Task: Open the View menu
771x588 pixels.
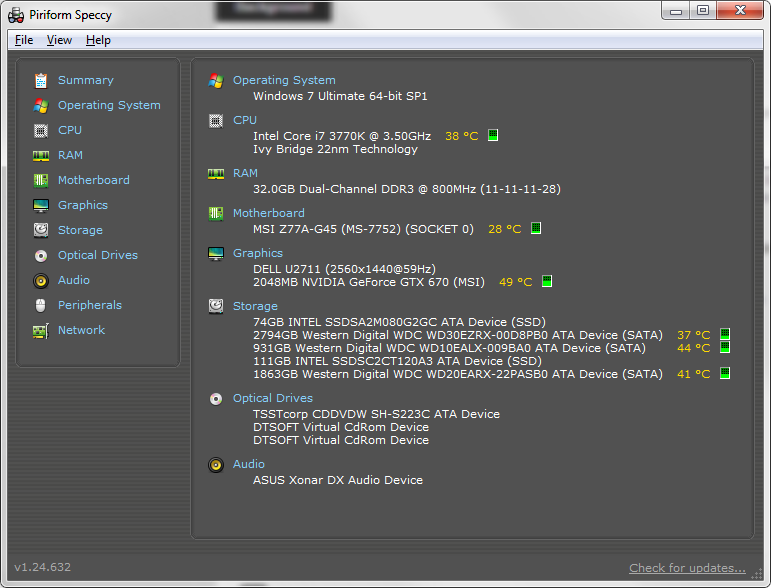Action: point(59,40)
